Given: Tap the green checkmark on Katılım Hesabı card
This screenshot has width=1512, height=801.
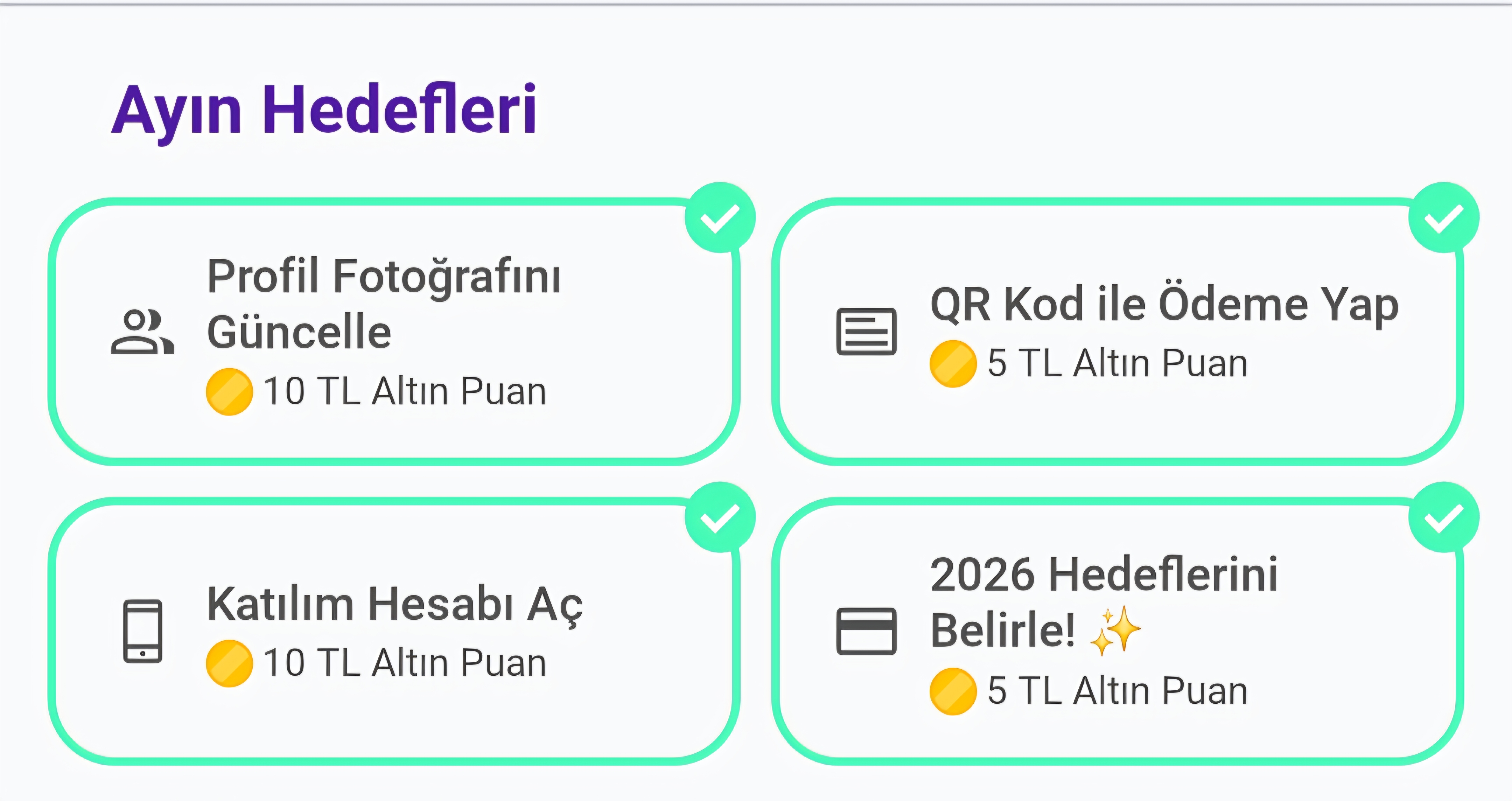Looking at the screenshot, I should pyautogui.click(x=720, y=517).
